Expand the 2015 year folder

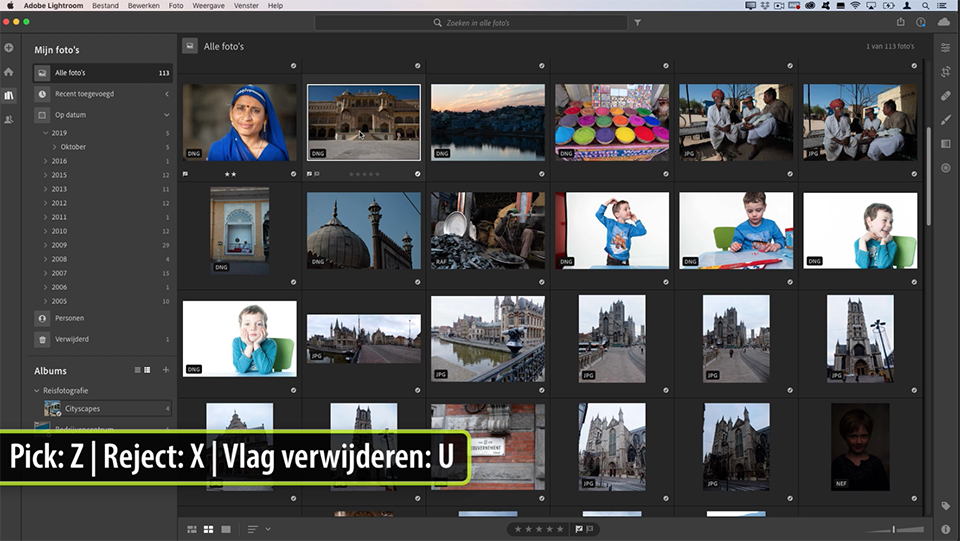coord(45,175)
